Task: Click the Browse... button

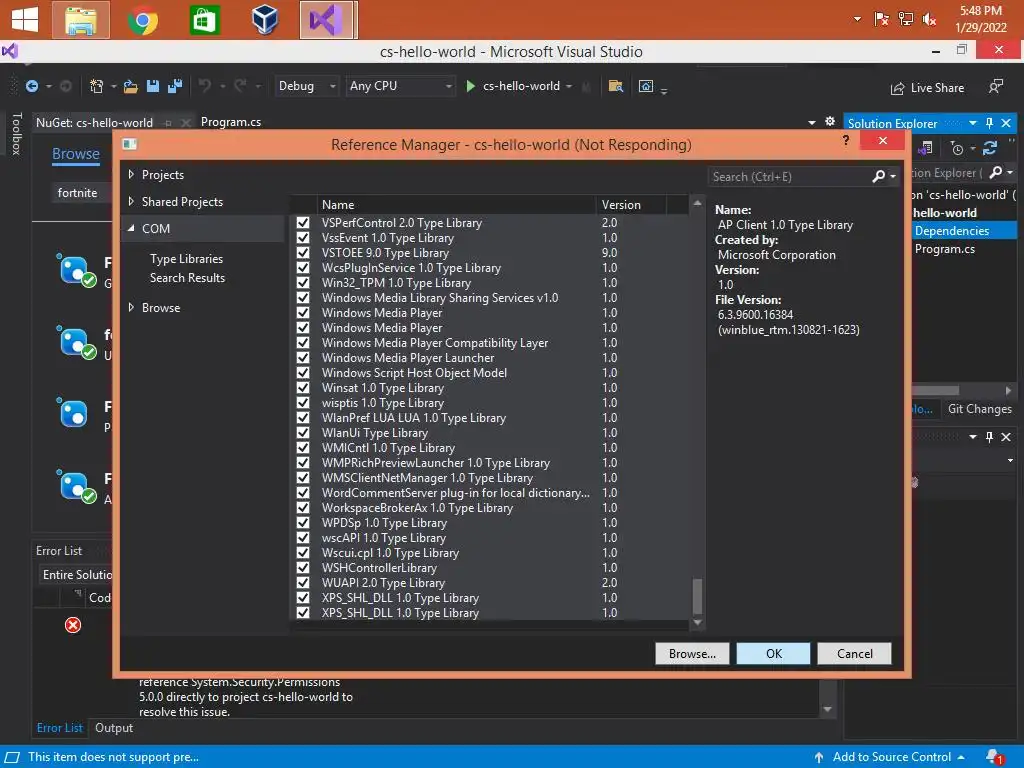Action: point(692,654)
